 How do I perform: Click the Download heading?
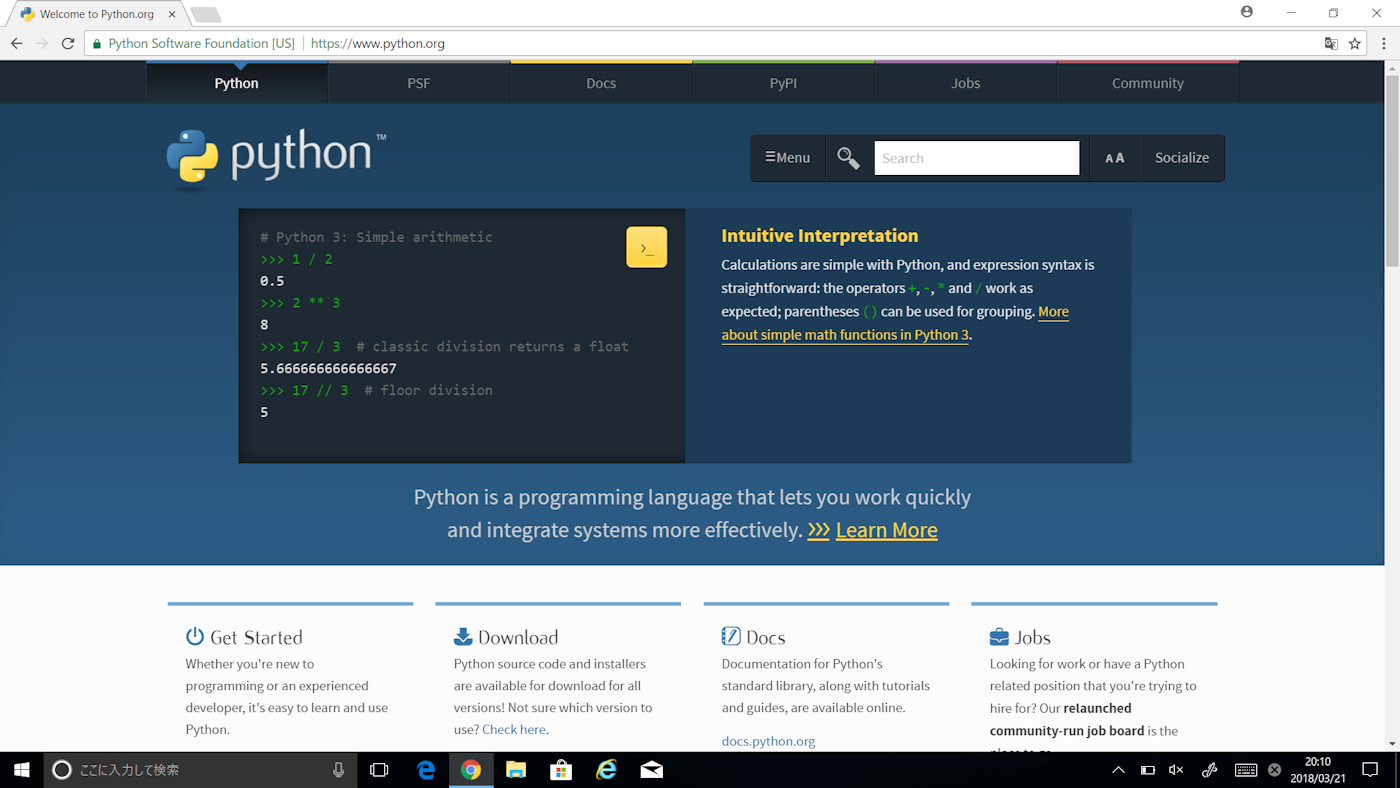(518, 637)
